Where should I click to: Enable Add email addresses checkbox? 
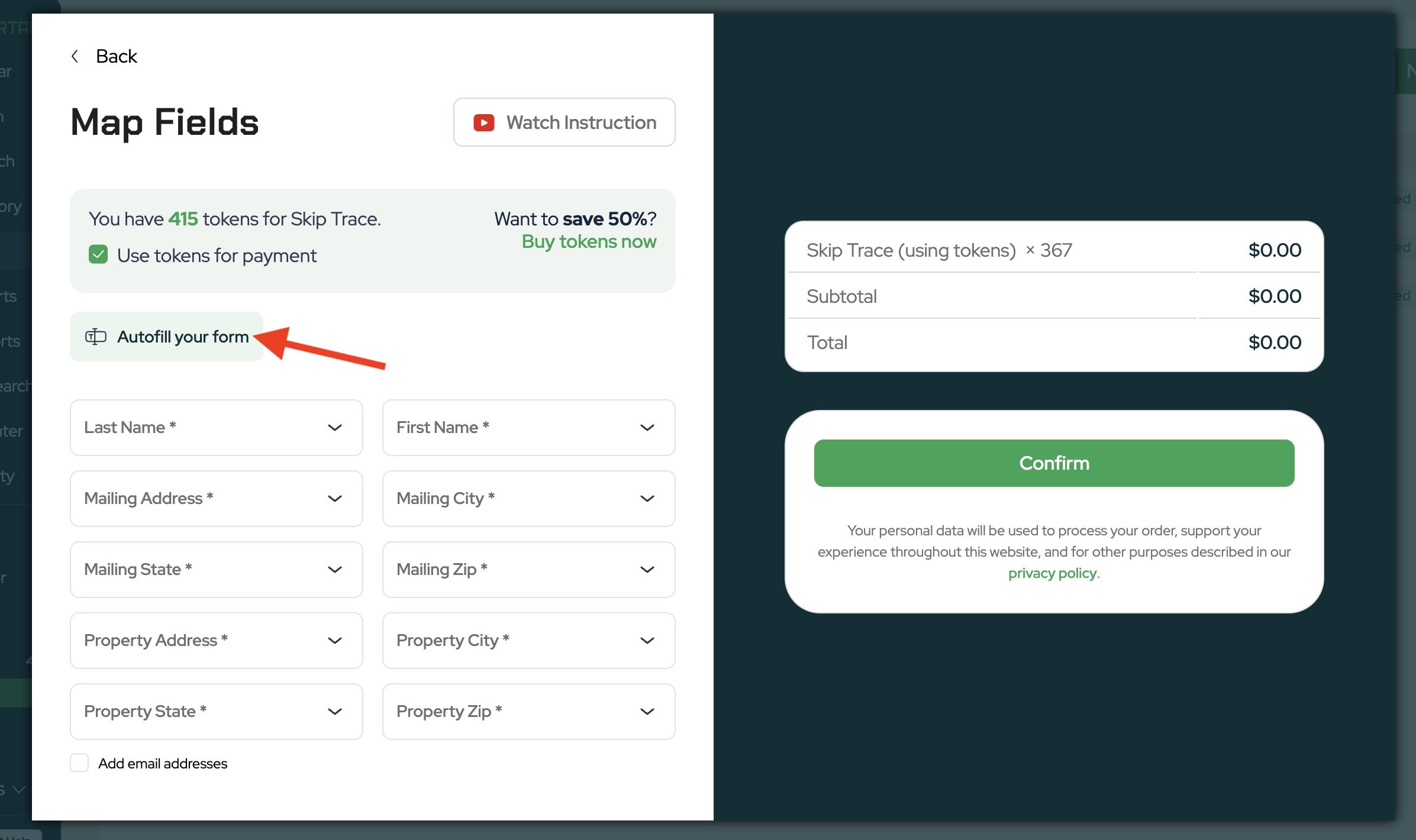point(79,763)
